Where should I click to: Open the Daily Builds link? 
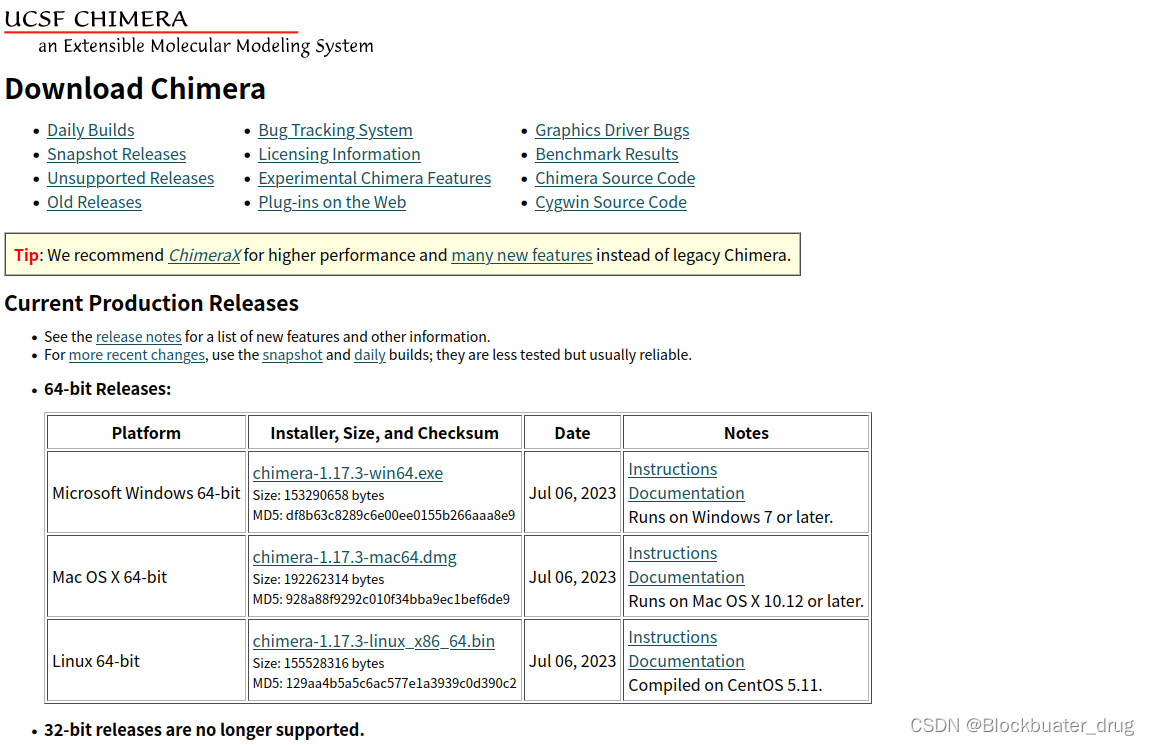click(x=91, y=130)
